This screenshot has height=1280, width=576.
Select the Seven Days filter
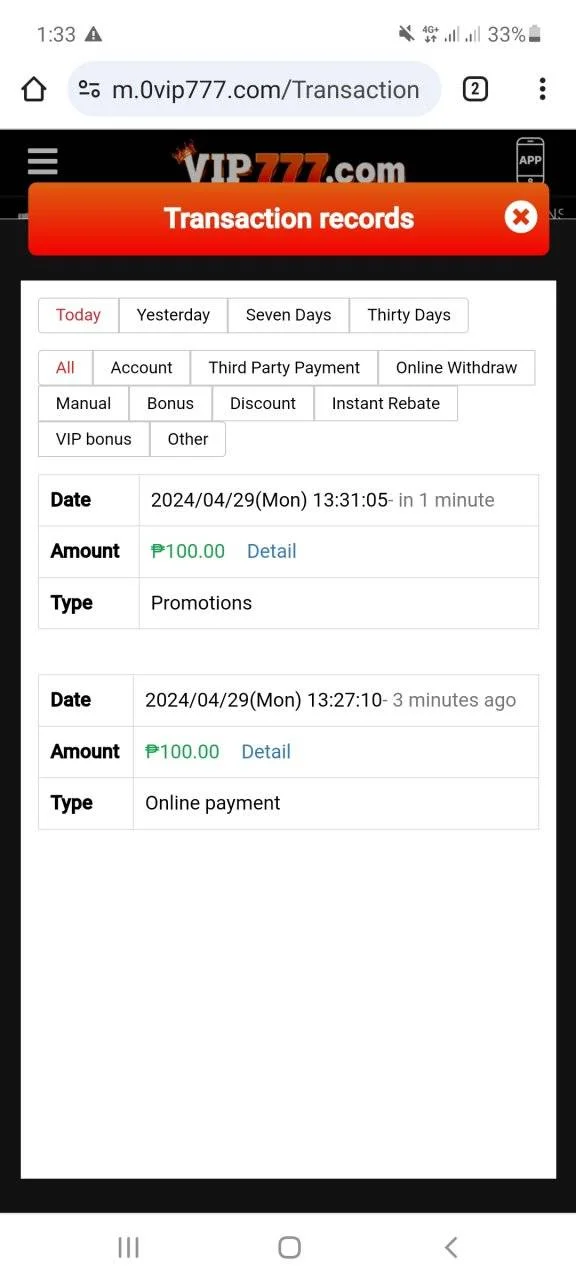(x=288, y=315)
